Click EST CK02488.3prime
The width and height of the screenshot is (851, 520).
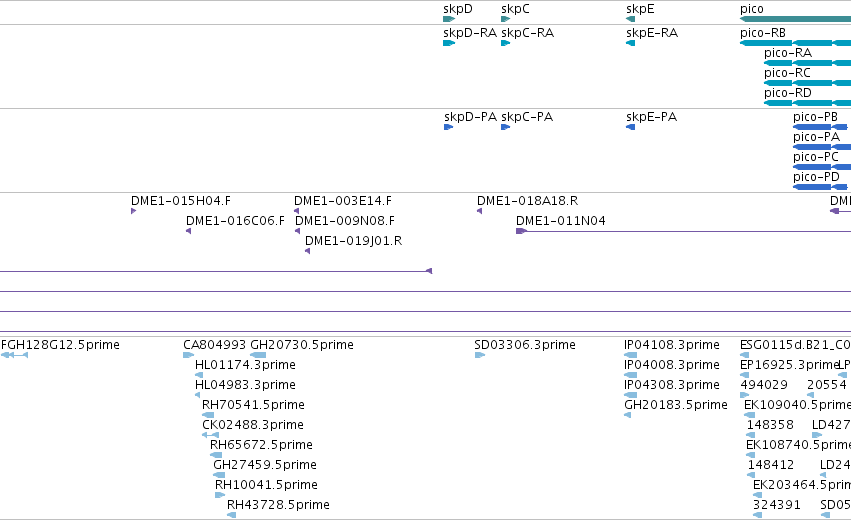(211, 435)
